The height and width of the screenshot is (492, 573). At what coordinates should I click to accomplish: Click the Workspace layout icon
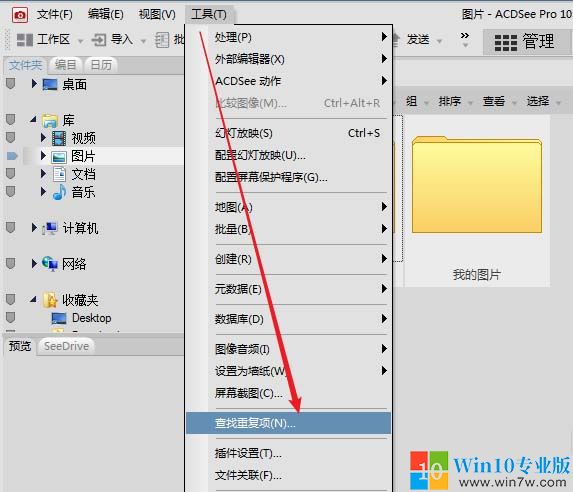[25, 39]
